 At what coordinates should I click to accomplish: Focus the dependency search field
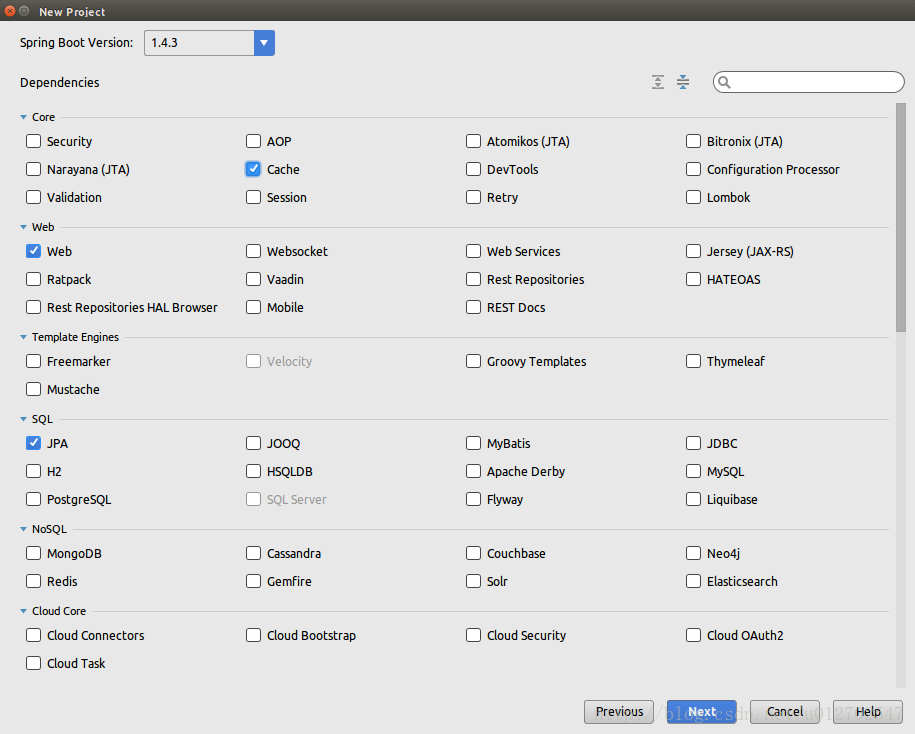pos(815,82)
